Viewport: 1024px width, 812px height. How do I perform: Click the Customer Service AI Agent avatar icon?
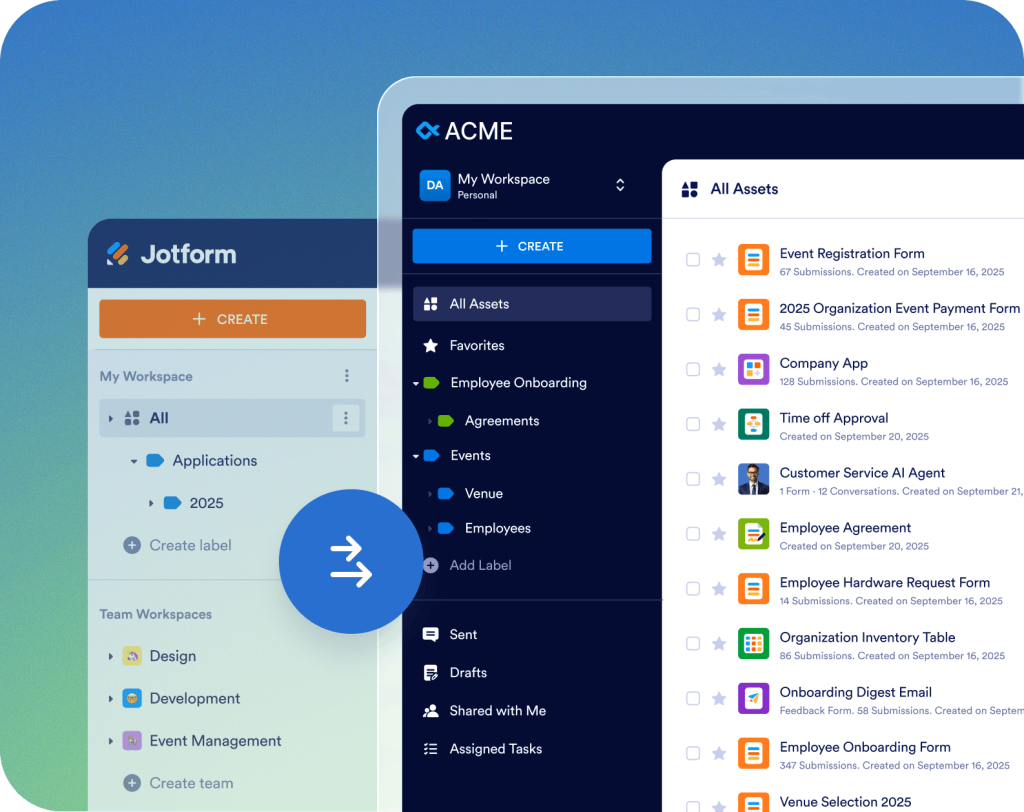pyautogui.click(x=752, y=479)
